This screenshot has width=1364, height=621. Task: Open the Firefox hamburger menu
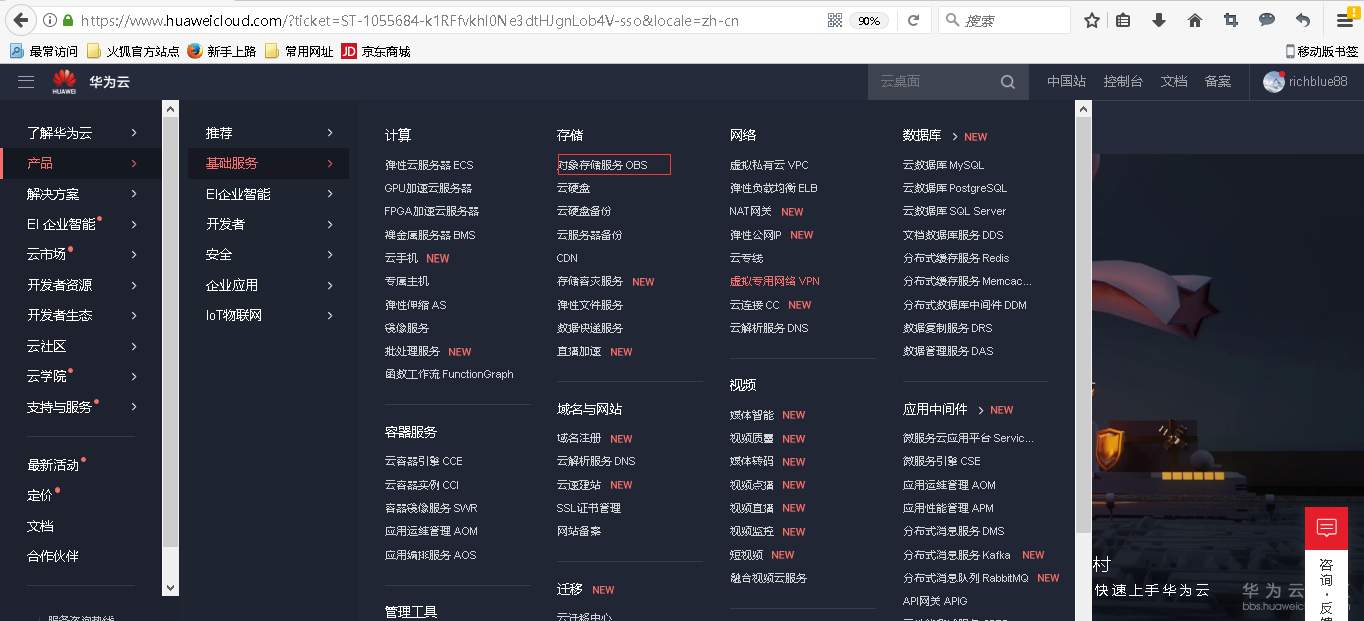point(1344,20)
